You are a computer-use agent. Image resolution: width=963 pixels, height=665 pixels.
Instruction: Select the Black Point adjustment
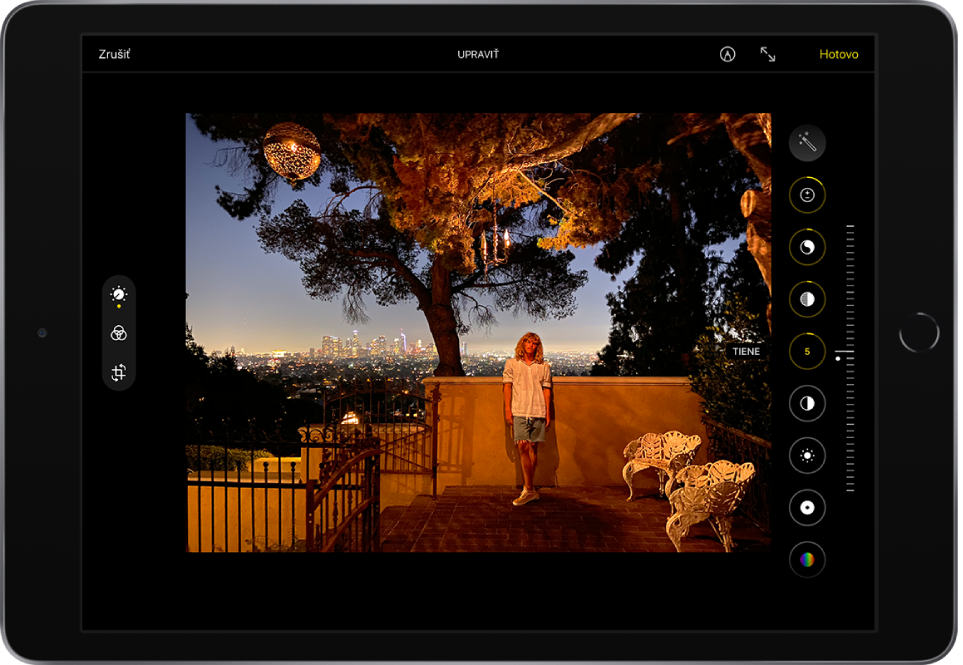pos(807,508)
